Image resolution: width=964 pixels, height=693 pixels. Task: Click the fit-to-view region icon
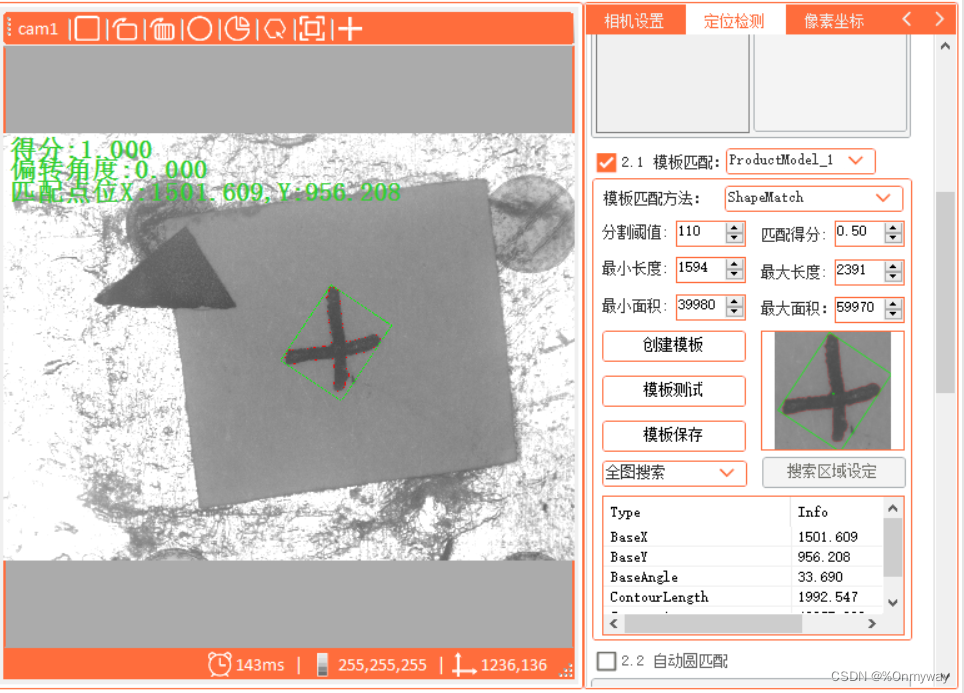[x=311, y=29]
